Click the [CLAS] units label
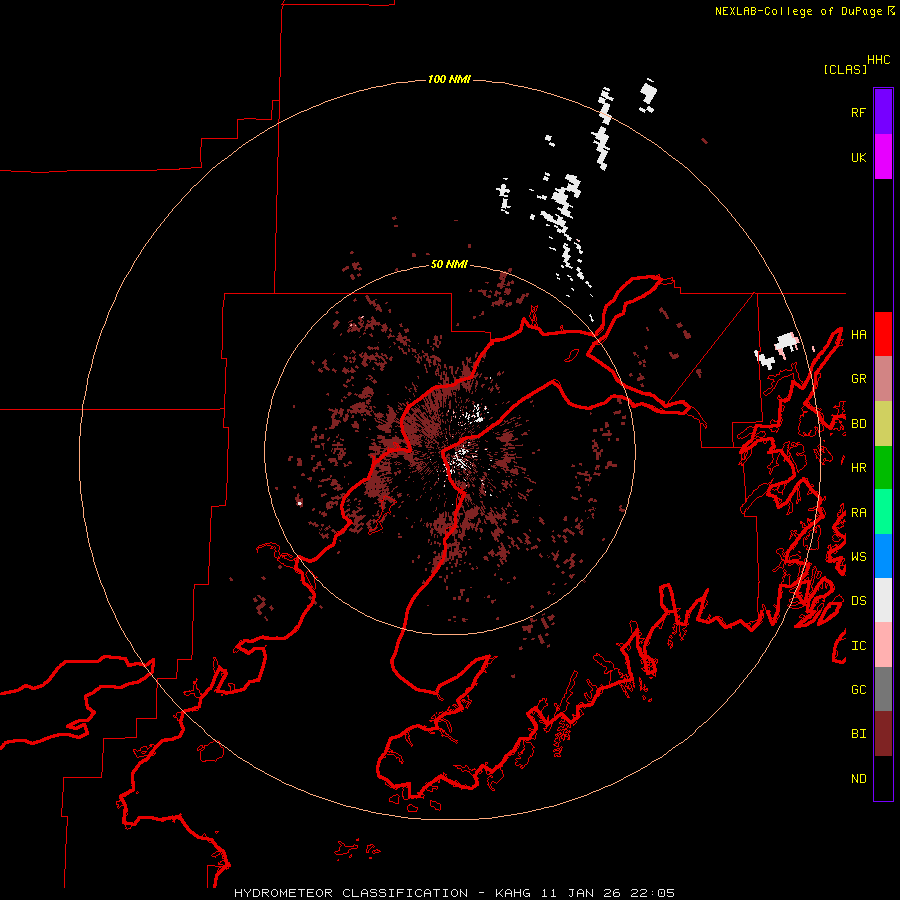 pos(845,69)
